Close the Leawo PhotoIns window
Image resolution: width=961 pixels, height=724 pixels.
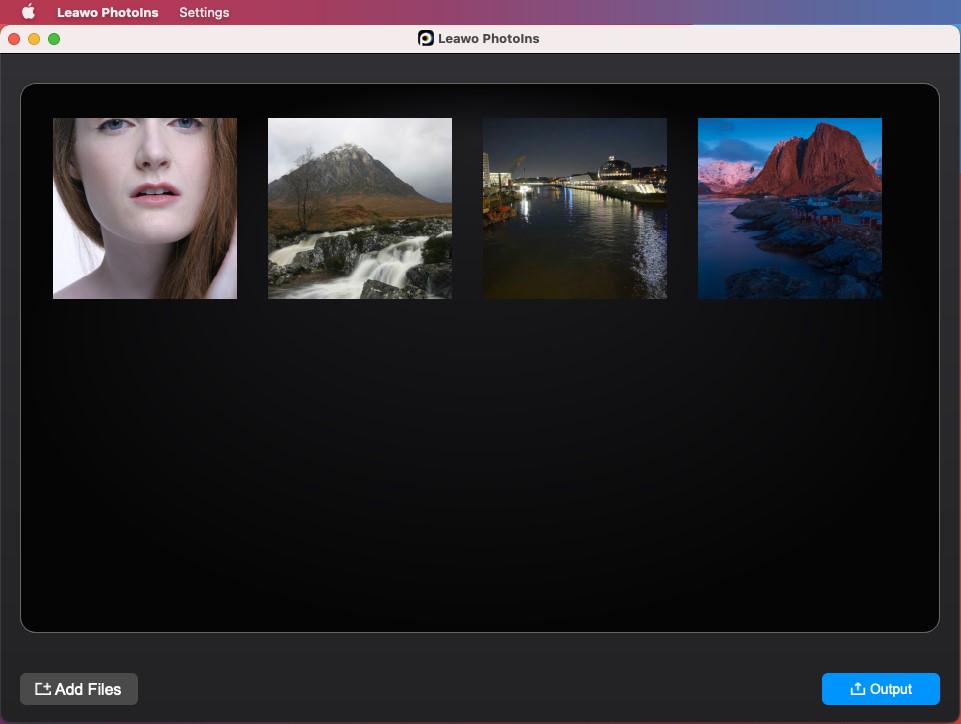(x=14, y=39)
